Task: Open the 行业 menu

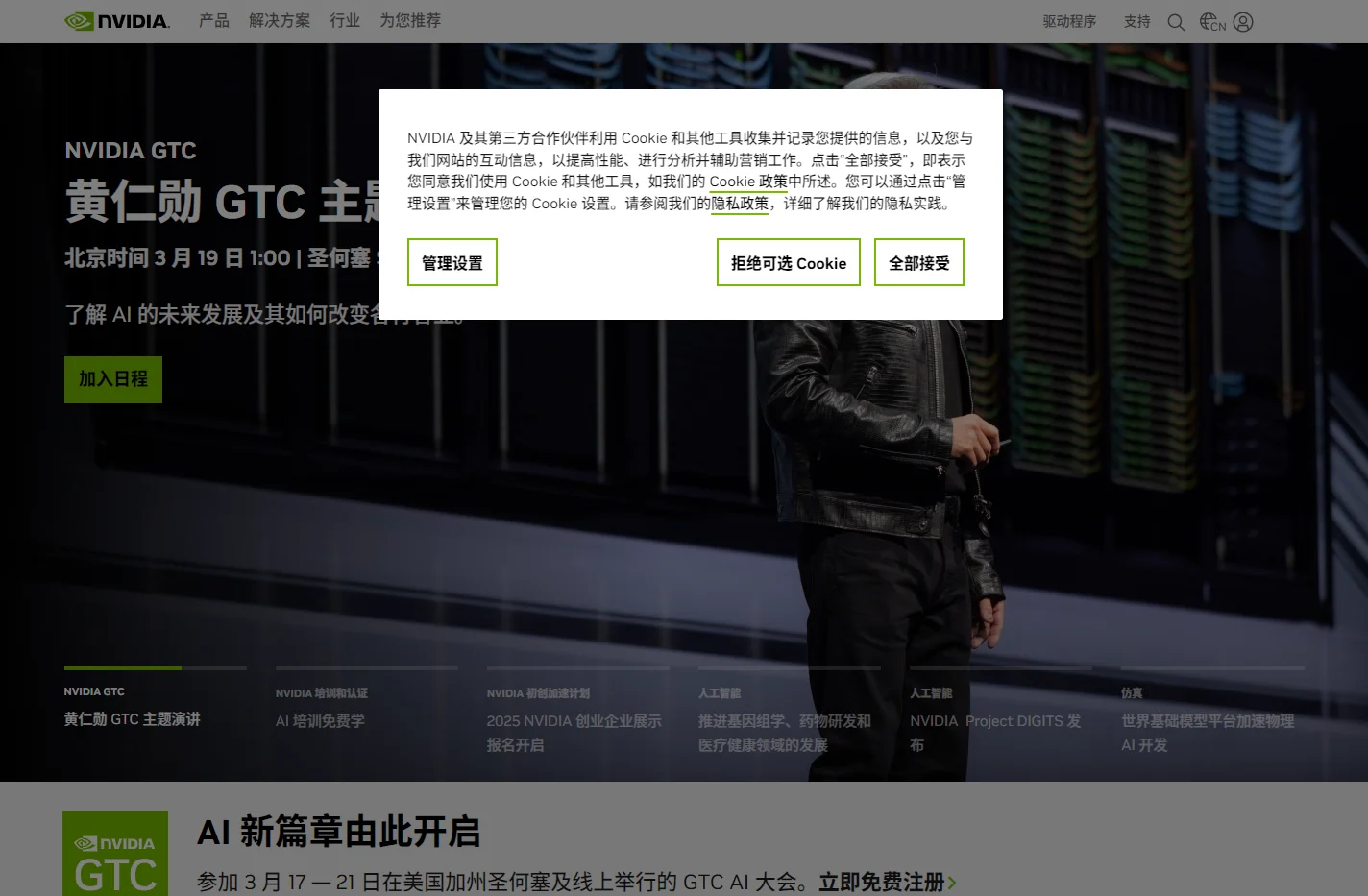Action: pos(345,20)
